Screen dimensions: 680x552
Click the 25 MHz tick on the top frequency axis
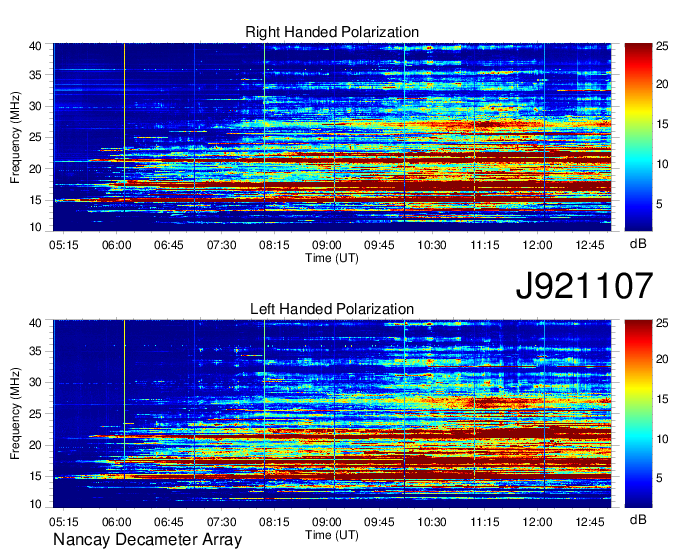point(35,137)
